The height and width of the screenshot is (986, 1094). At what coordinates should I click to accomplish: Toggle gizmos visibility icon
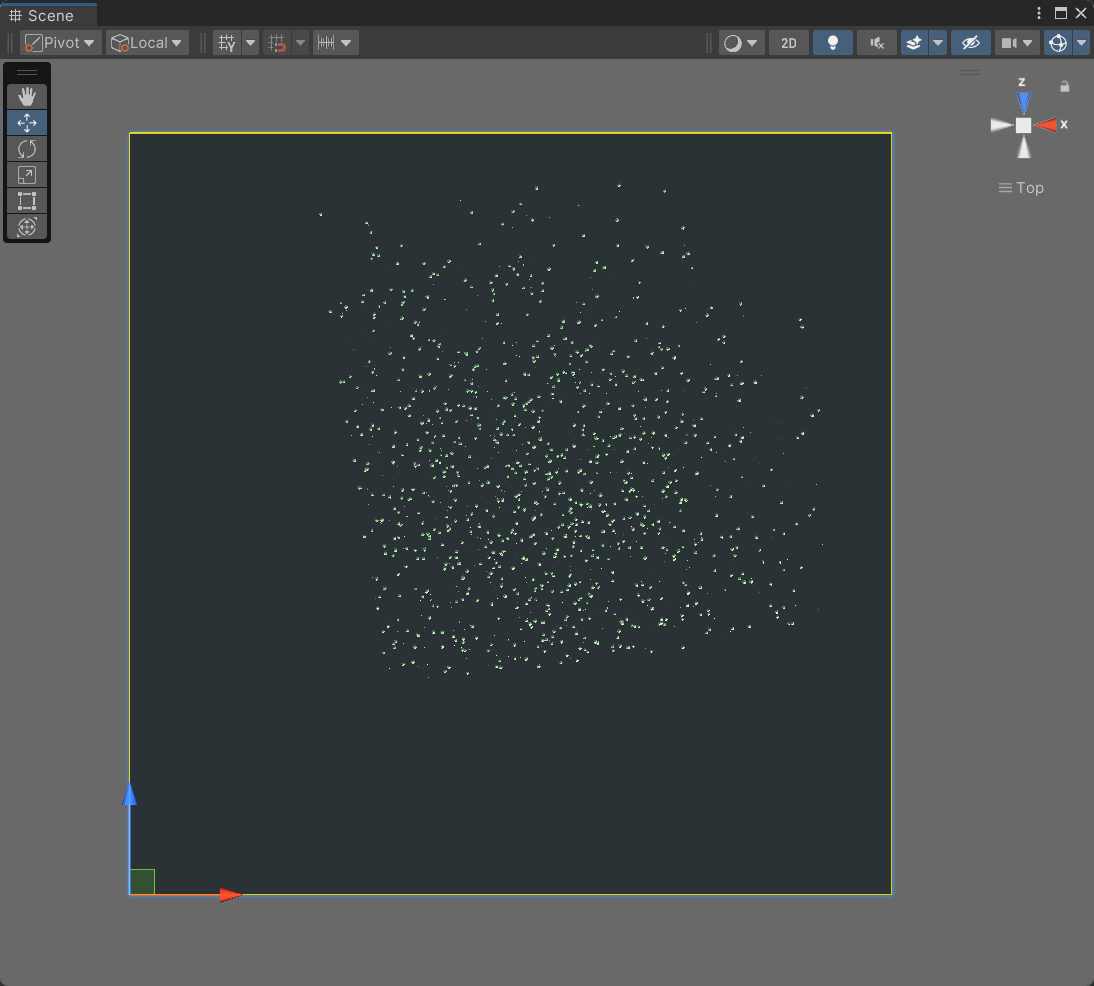[1058, 43]
